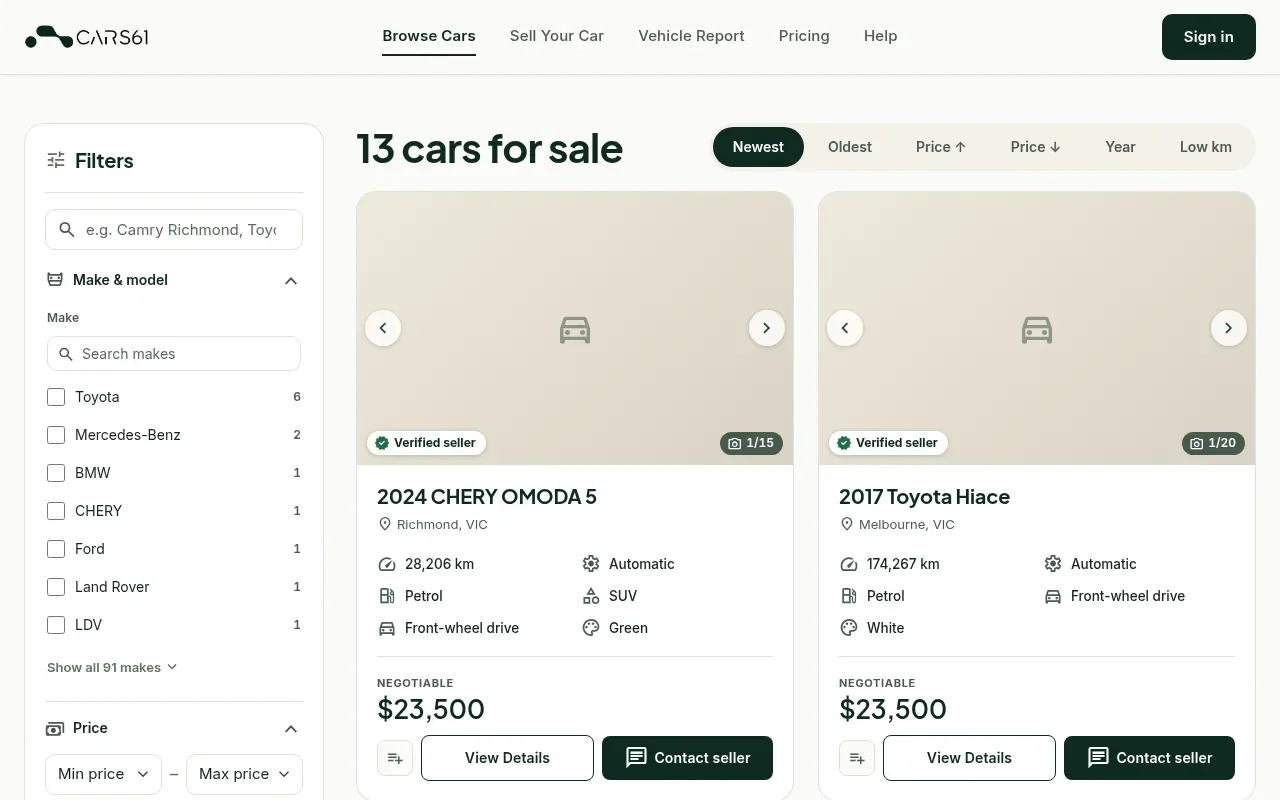Open the Max price dropdown
Viewport: 1280px width, 800px height.
(x=244, y=774)
